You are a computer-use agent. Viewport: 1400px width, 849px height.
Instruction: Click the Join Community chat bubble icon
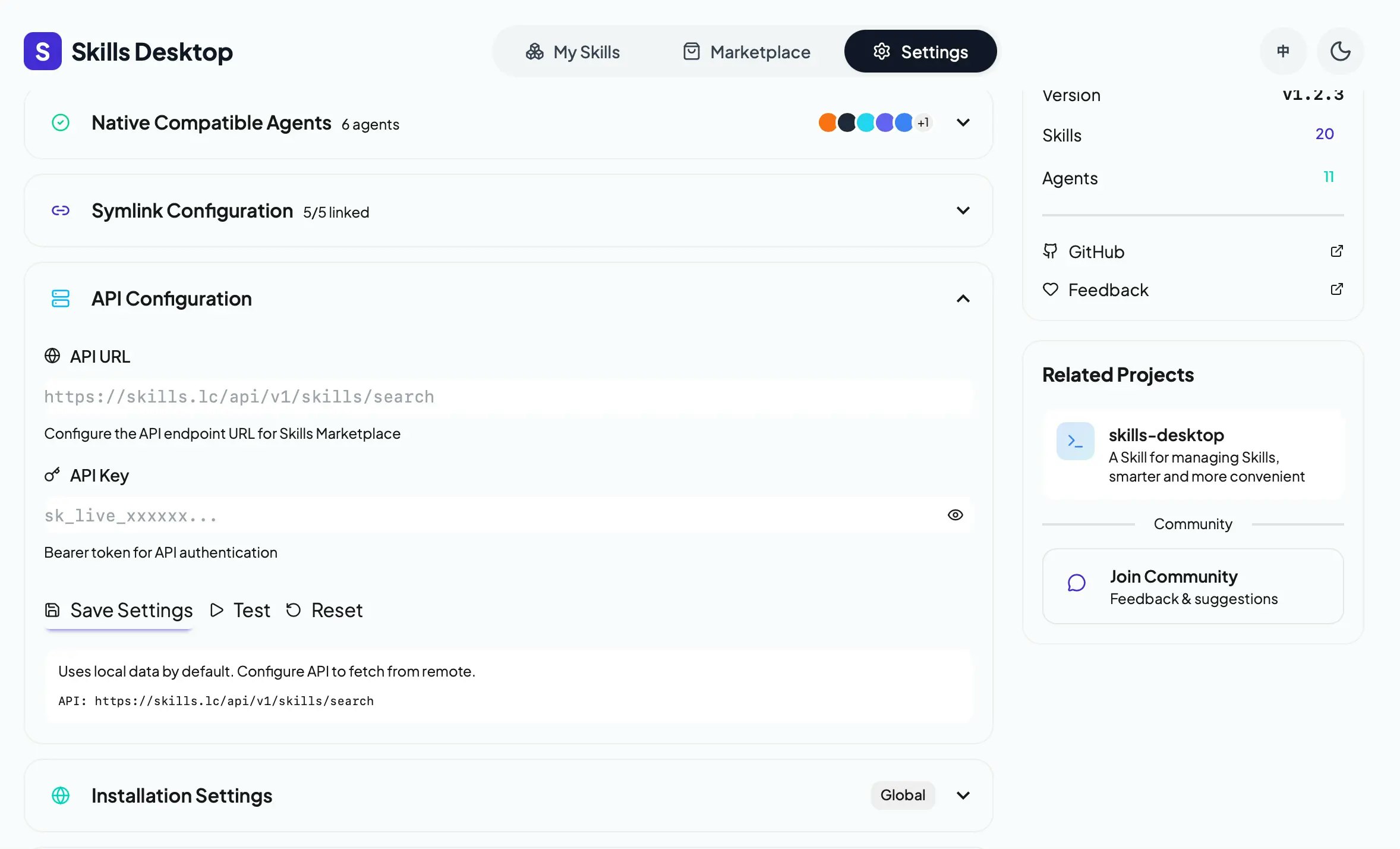[1076, 583]
